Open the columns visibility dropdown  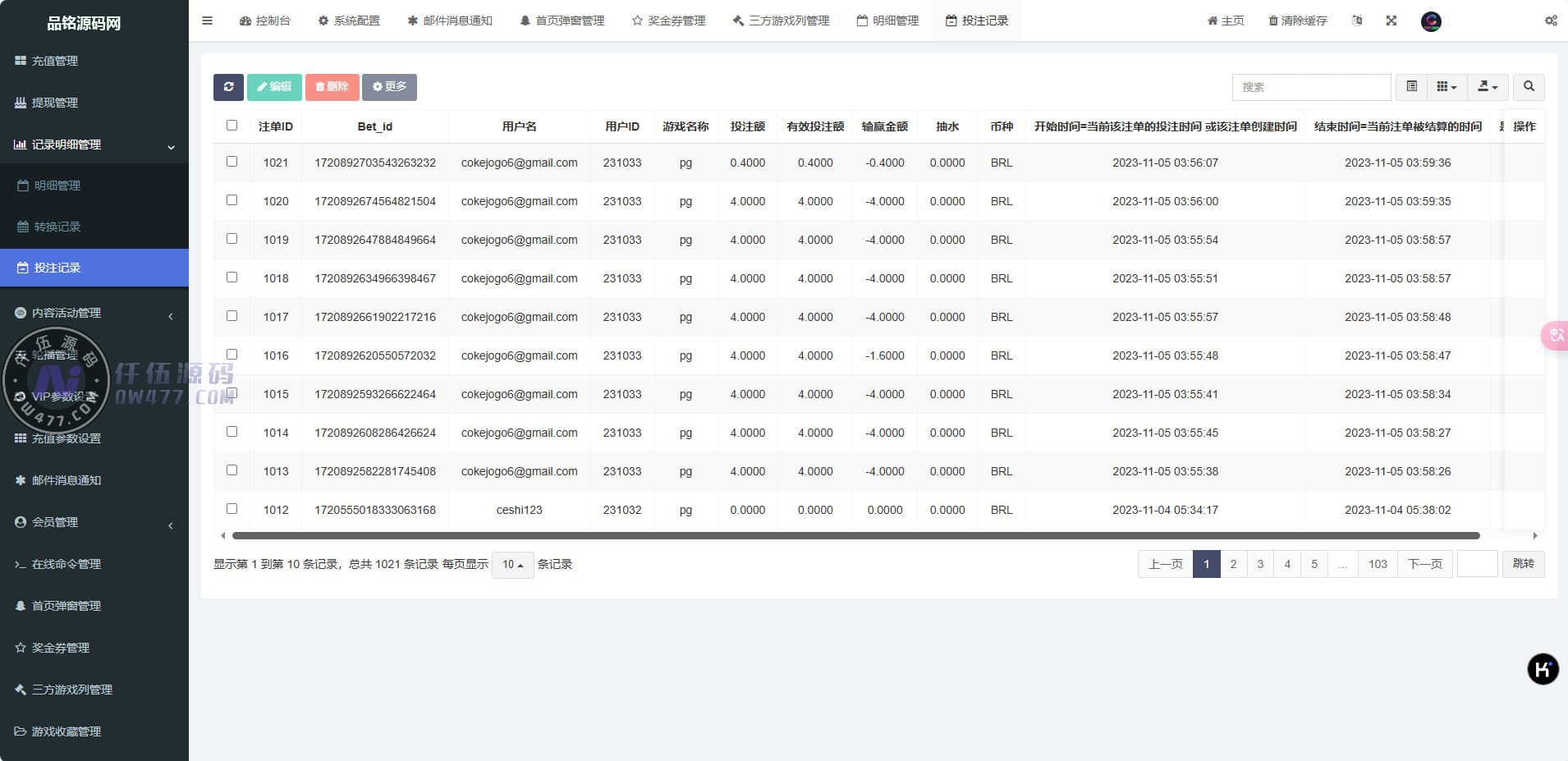pyautogui.click(x=1447, y=87)
